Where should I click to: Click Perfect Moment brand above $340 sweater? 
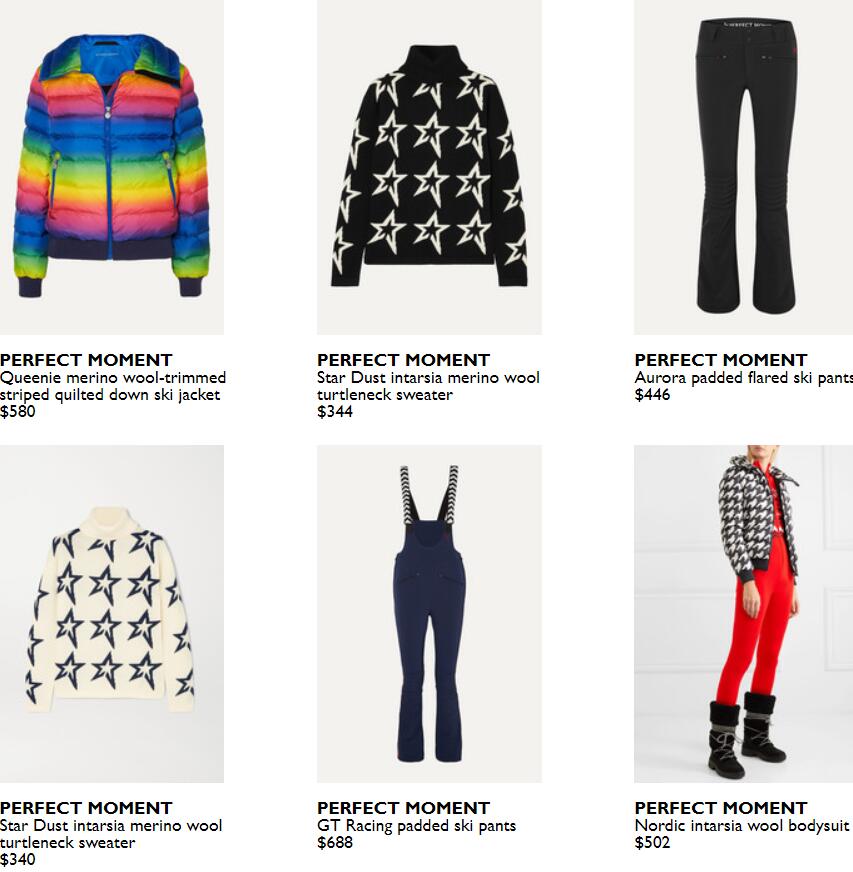[x=86, y=807]
